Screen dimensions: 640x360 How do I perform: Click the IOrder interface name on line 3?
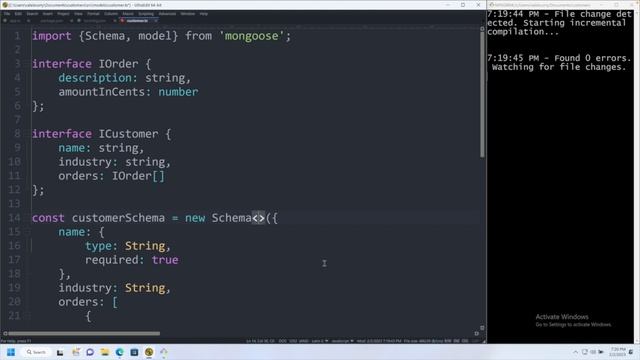(118, 64)
